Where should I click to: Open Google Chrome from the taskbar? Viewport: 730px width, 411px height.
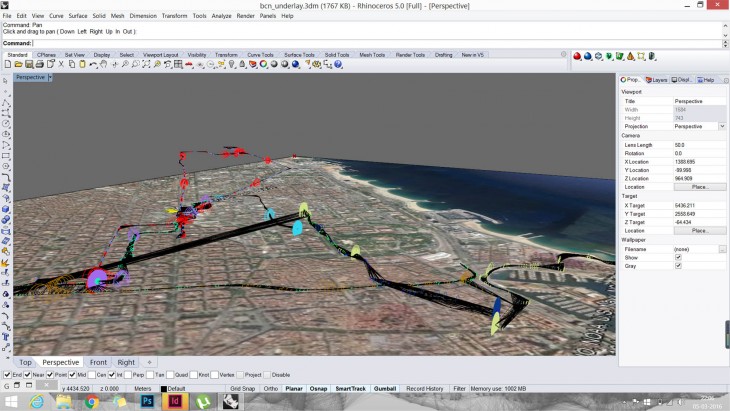tap(91, 401)
